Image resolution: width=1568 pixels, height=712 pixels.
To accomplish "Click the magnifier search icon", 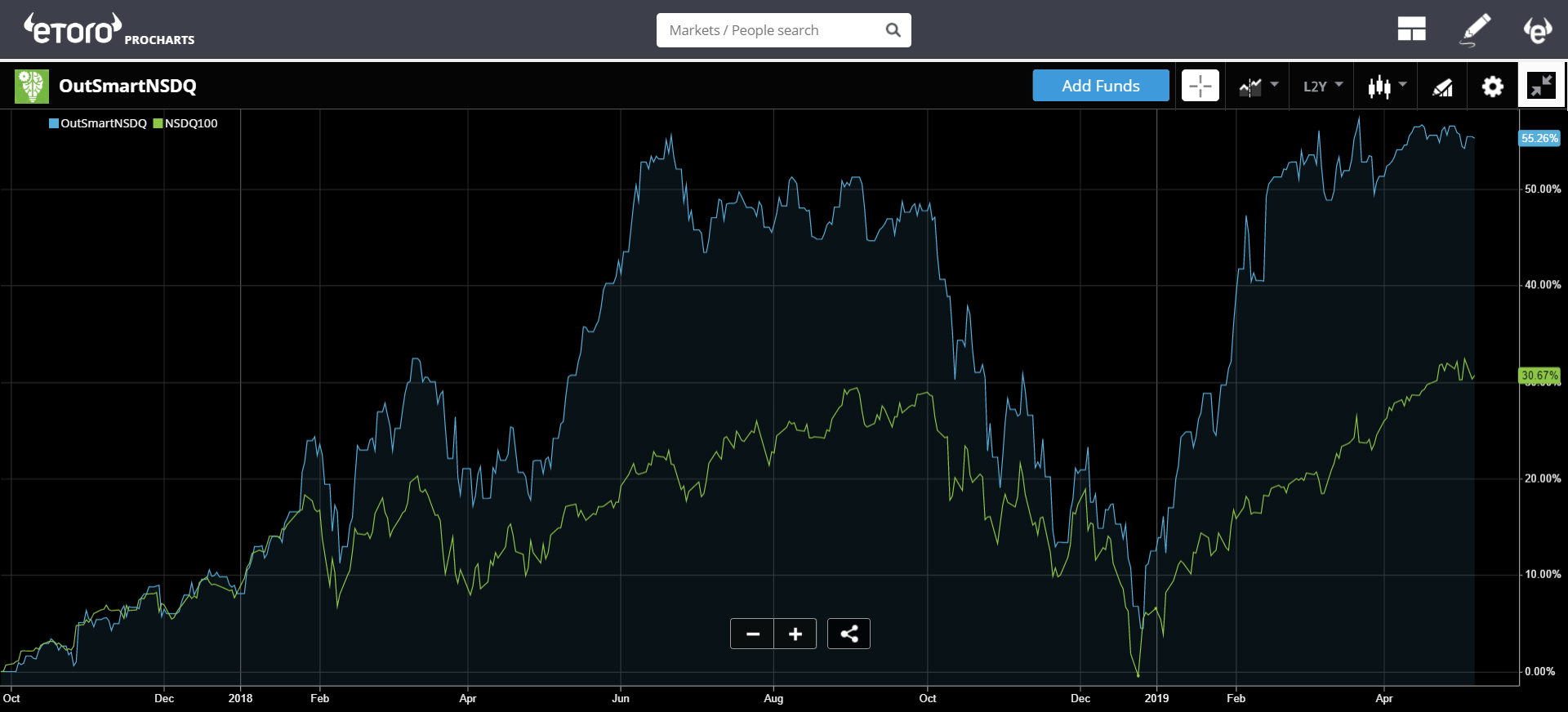I will [893, 30].
